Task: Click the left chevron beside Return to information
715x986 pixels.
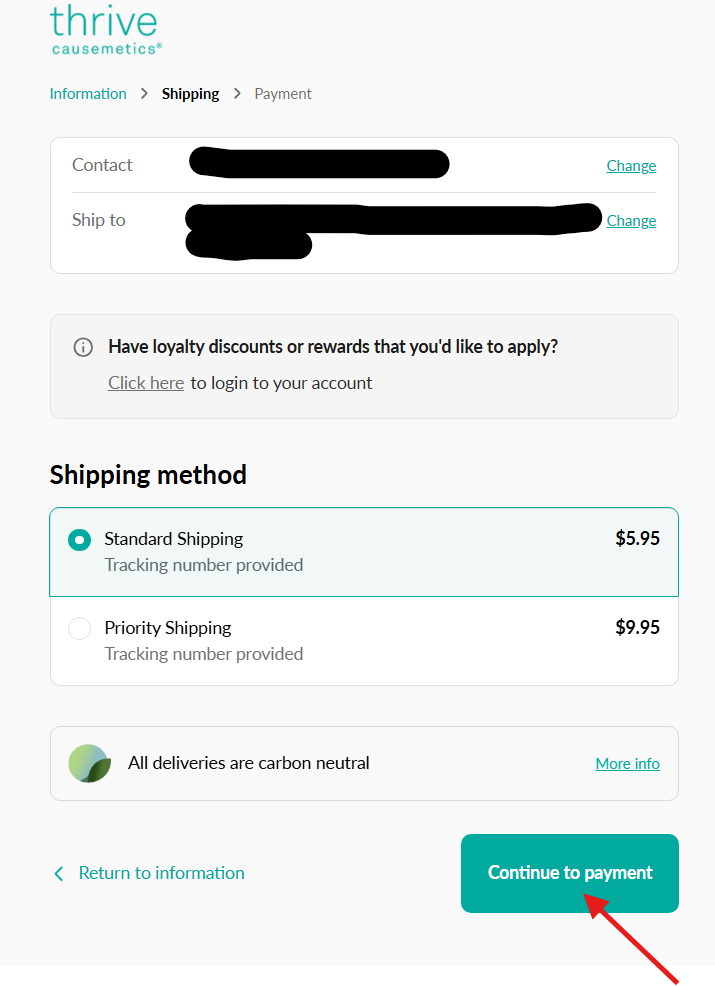Action: pos(58,873)
